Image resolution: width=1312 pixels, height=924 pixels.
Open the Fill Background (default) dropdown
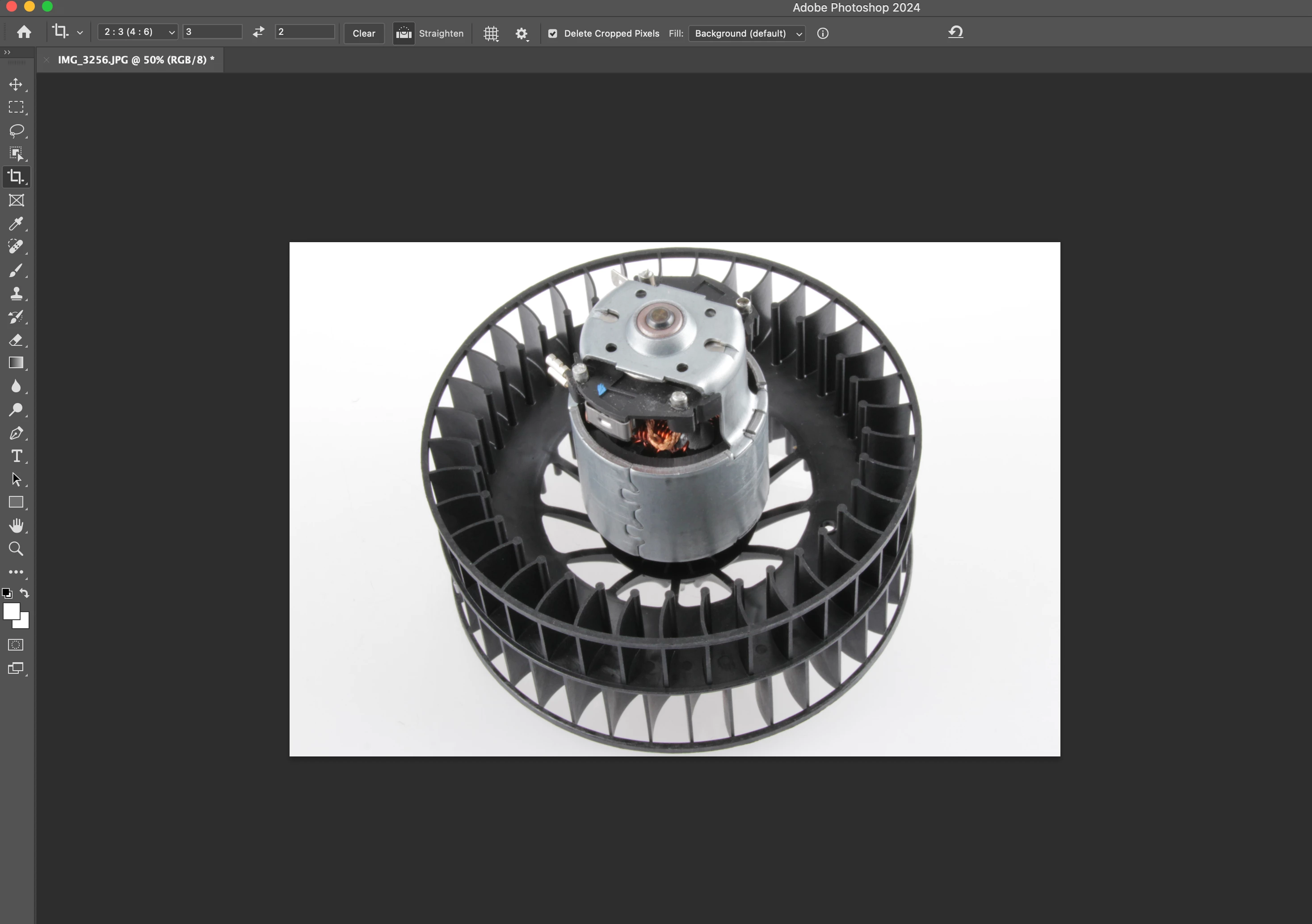747,33
